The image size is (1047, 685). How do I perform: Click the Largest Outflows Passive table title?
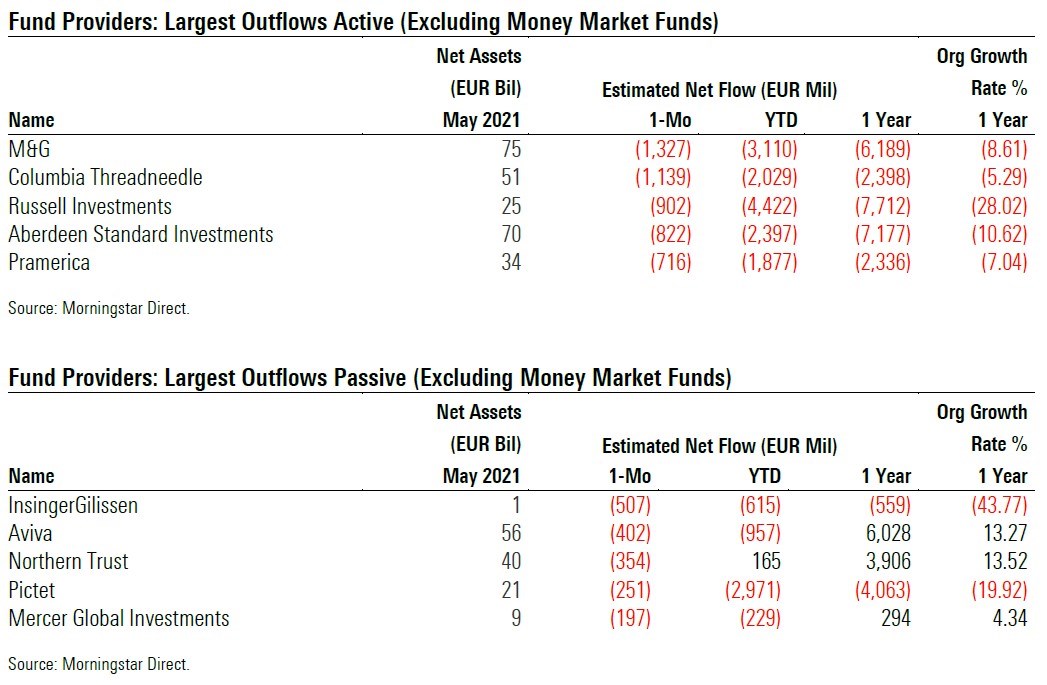[369, 377]
